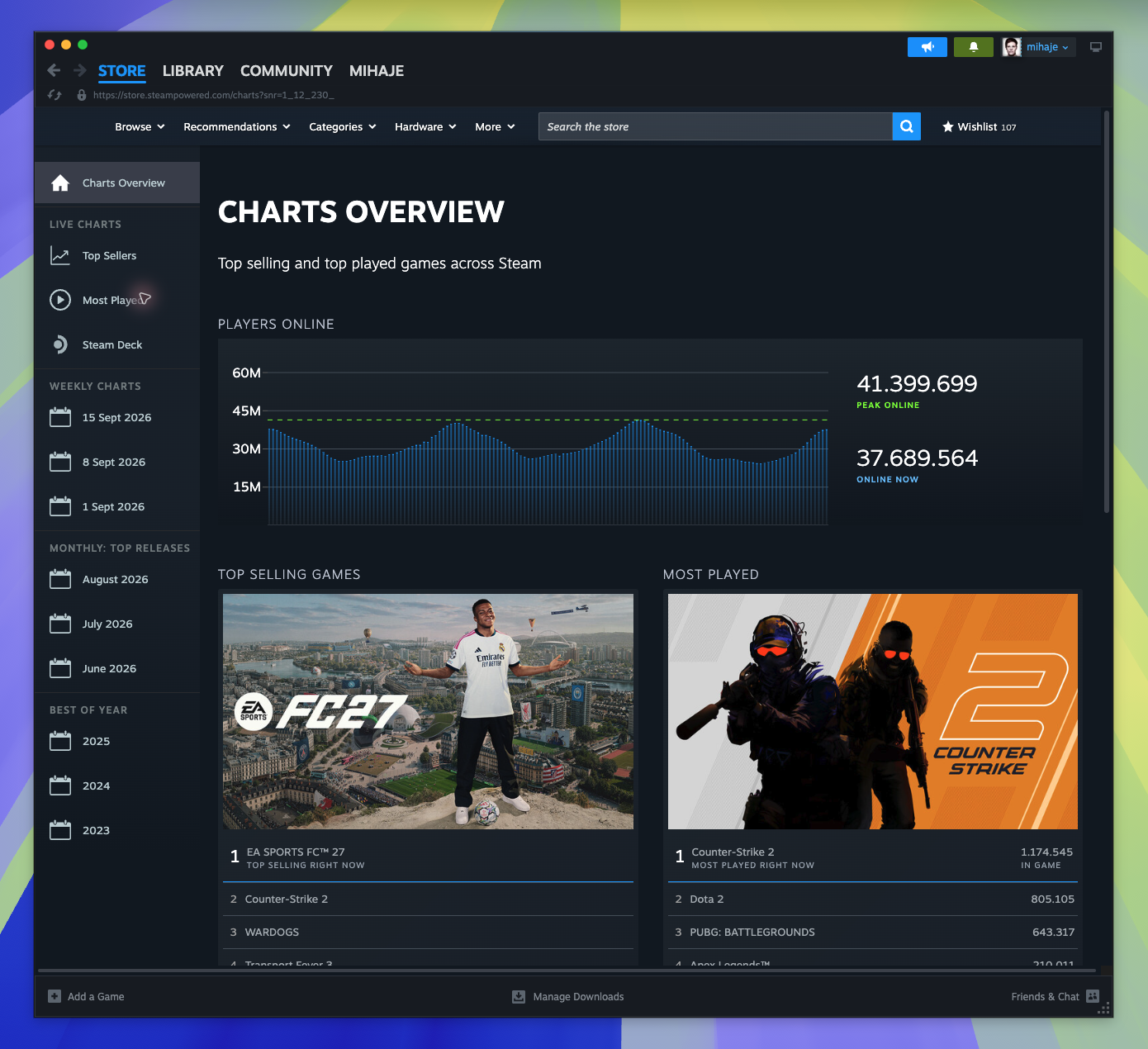This screenshot has height=1049, width=1148.
Task: Click the Most Played play icon
Action: click(60, 300)
